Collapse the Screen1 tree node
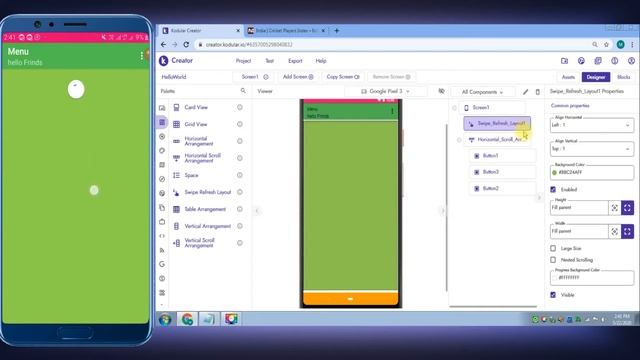Image resolution: width=640 pixels, height=360 pixels. tap(454, 108)
